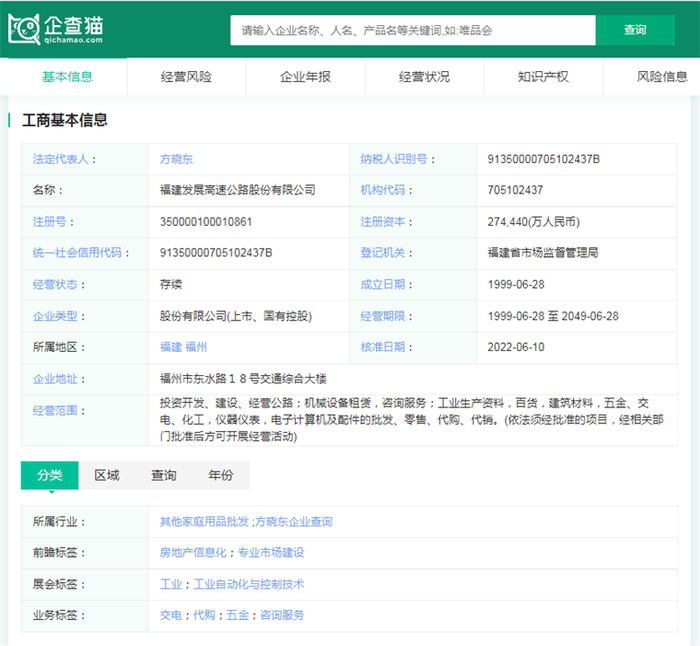Switch to the 基本信息 tab
700x646 pixels.
click(x=67, y=77)
